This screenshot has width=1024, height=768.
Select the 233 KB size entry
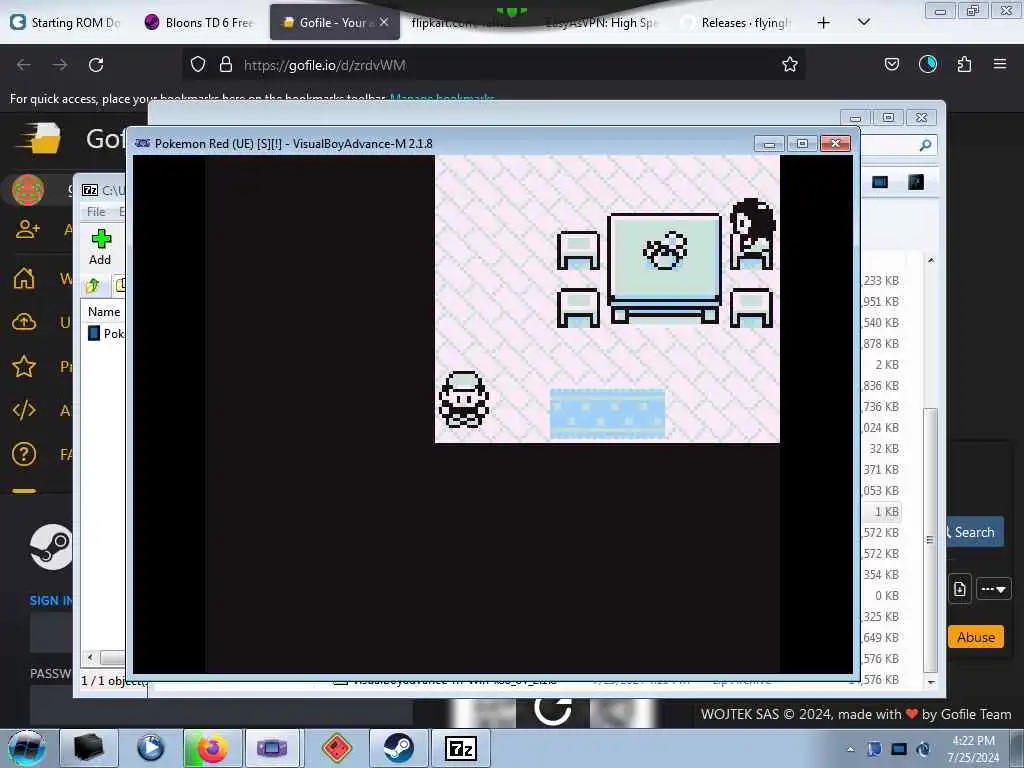pyautogui.click(x=880, y=280)
